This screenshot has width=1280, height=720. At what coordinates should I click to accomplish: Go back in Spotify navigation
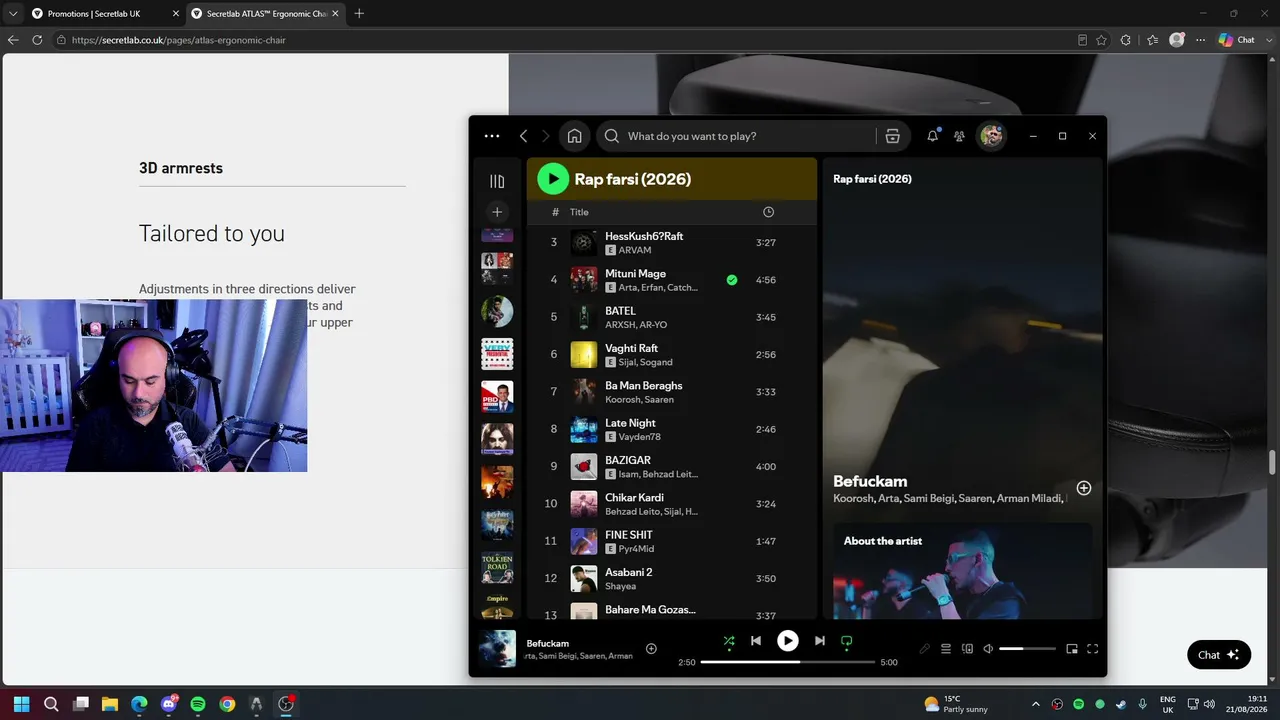(523, 136)
